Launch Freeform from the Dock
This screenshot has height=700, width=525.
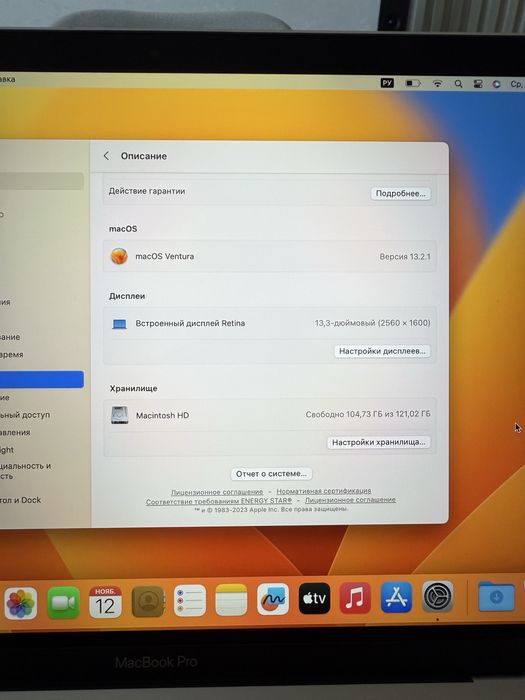click(273, 599)
